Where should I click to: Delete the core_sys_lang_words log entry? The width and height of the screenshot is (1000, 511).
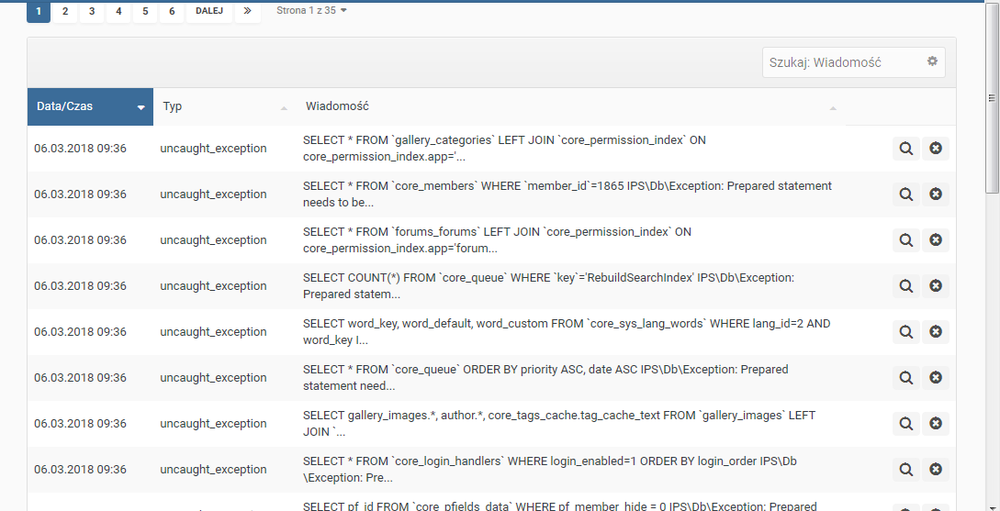point(936,332)
